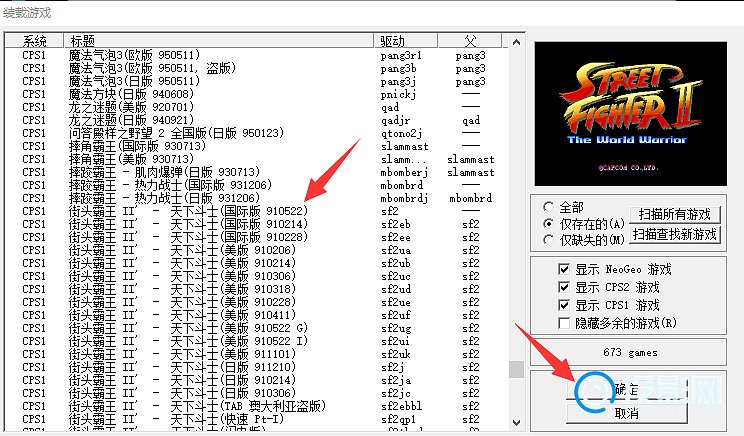Select 摔角霸王(美版 930713) row
The width and height of the screenshot is (744, 436).
tap(256, 159)
